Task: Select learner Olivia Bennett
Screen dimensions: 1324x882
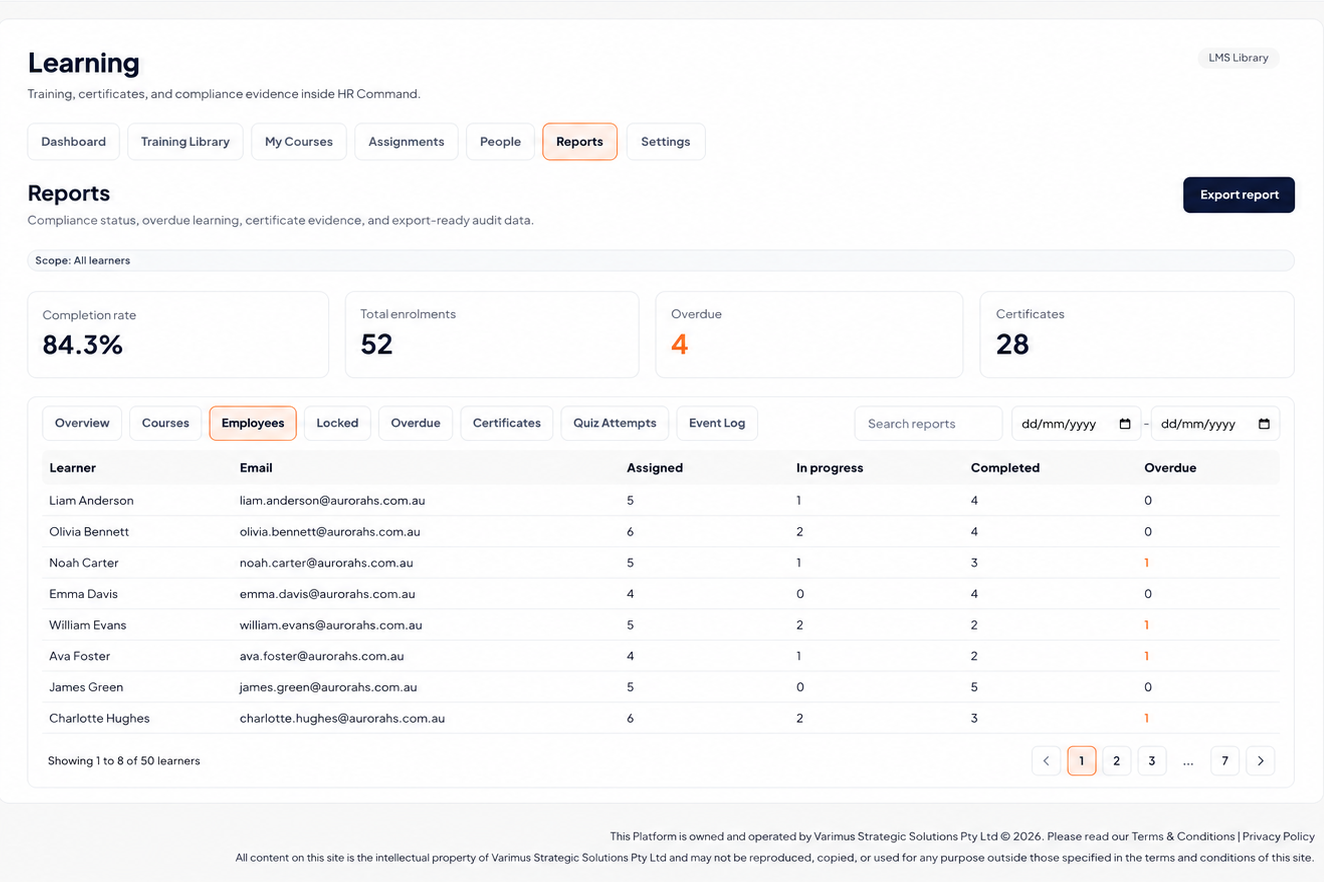Action: (89, 531)
